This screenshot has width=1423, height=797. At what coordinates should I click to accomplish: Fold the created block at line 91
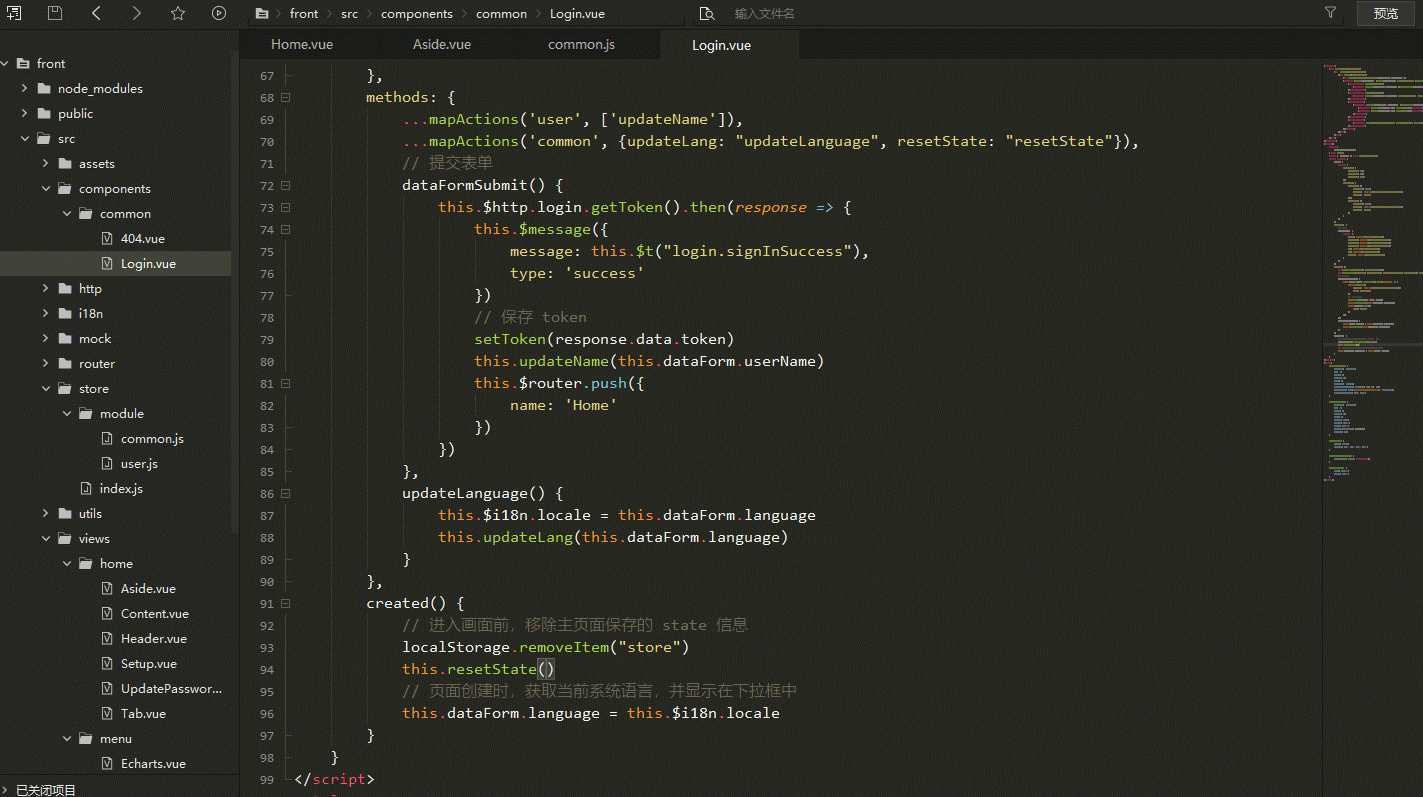pyautogui.click(x=285, y=604)
